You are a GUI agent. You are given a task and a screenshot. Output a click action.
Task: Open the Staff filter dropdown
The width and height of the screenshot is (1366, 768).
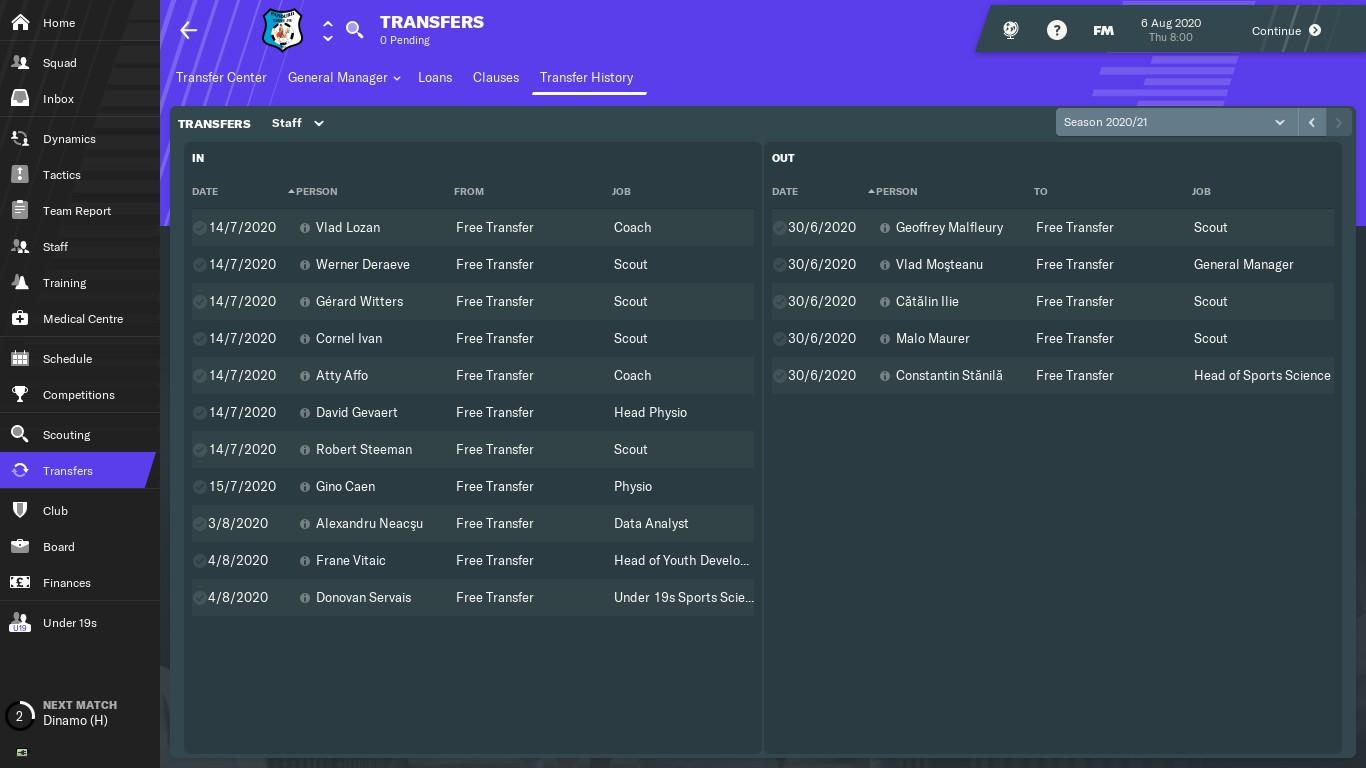(x=298, y=123)
